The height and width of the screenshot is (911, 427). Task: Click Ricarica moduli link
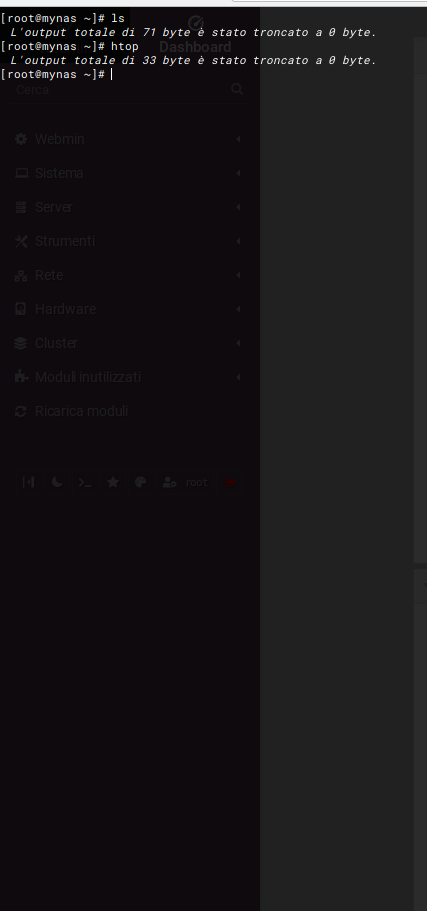pyautogui.click(x=81, y=411)
